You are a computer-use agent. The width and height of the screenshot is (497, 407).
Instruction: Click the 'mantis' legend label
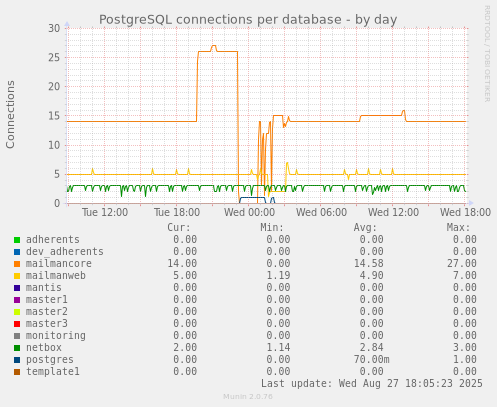click(44, 287)
